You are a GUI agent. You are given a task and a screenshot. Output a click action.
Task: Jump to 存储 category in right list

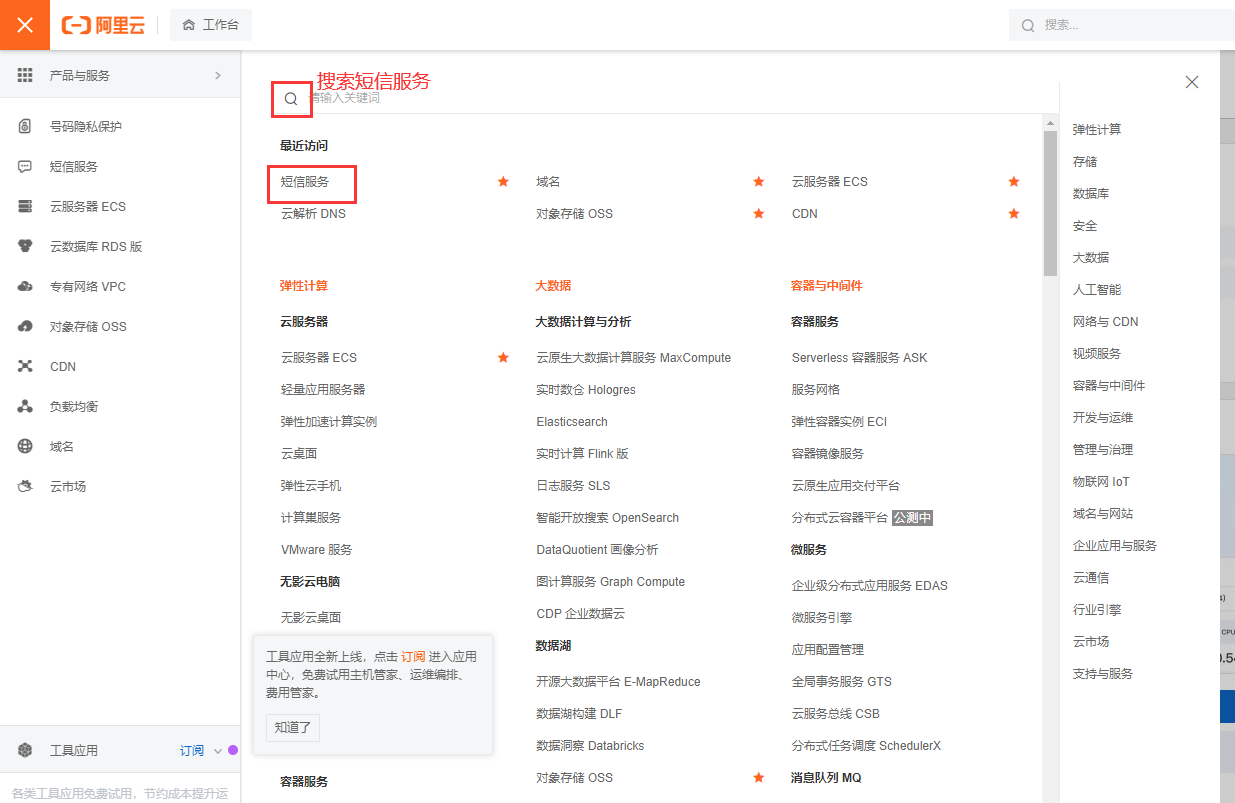click(1085, 162)
